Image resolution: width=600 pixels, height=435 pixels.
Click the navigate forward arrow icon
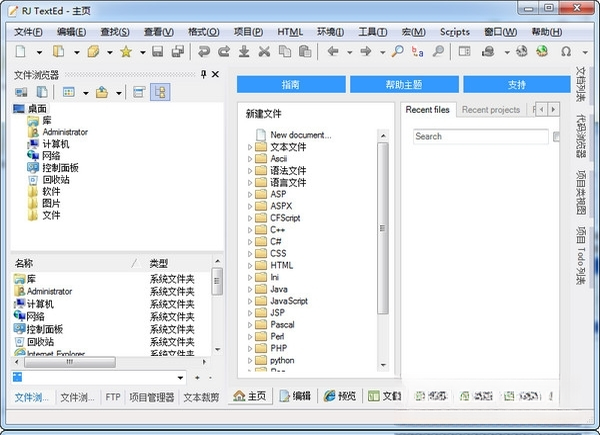pos(366,51)
